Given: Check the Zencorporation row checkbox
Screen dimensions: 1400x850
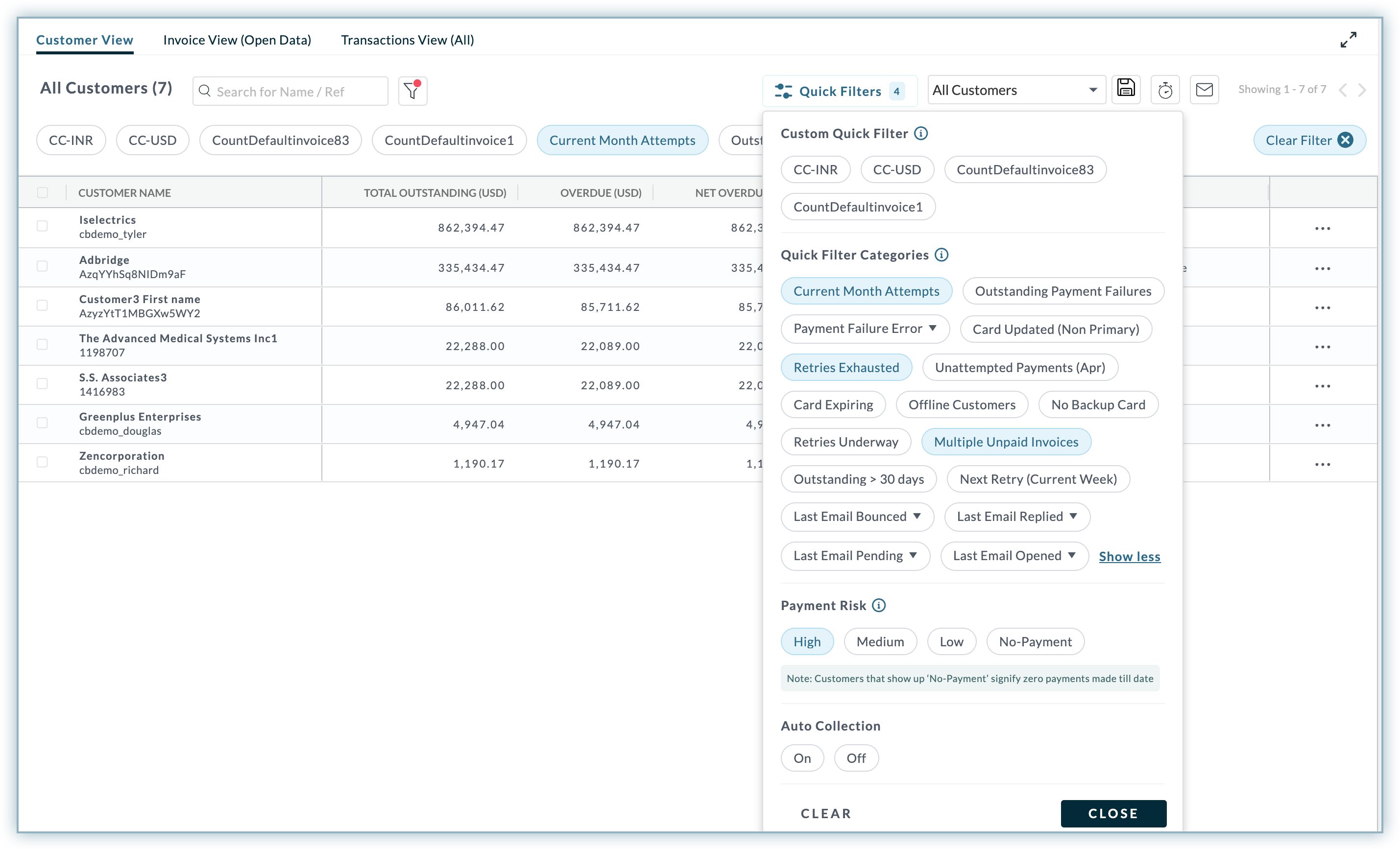Looking at the screenshot, I should tap(42, 462).
